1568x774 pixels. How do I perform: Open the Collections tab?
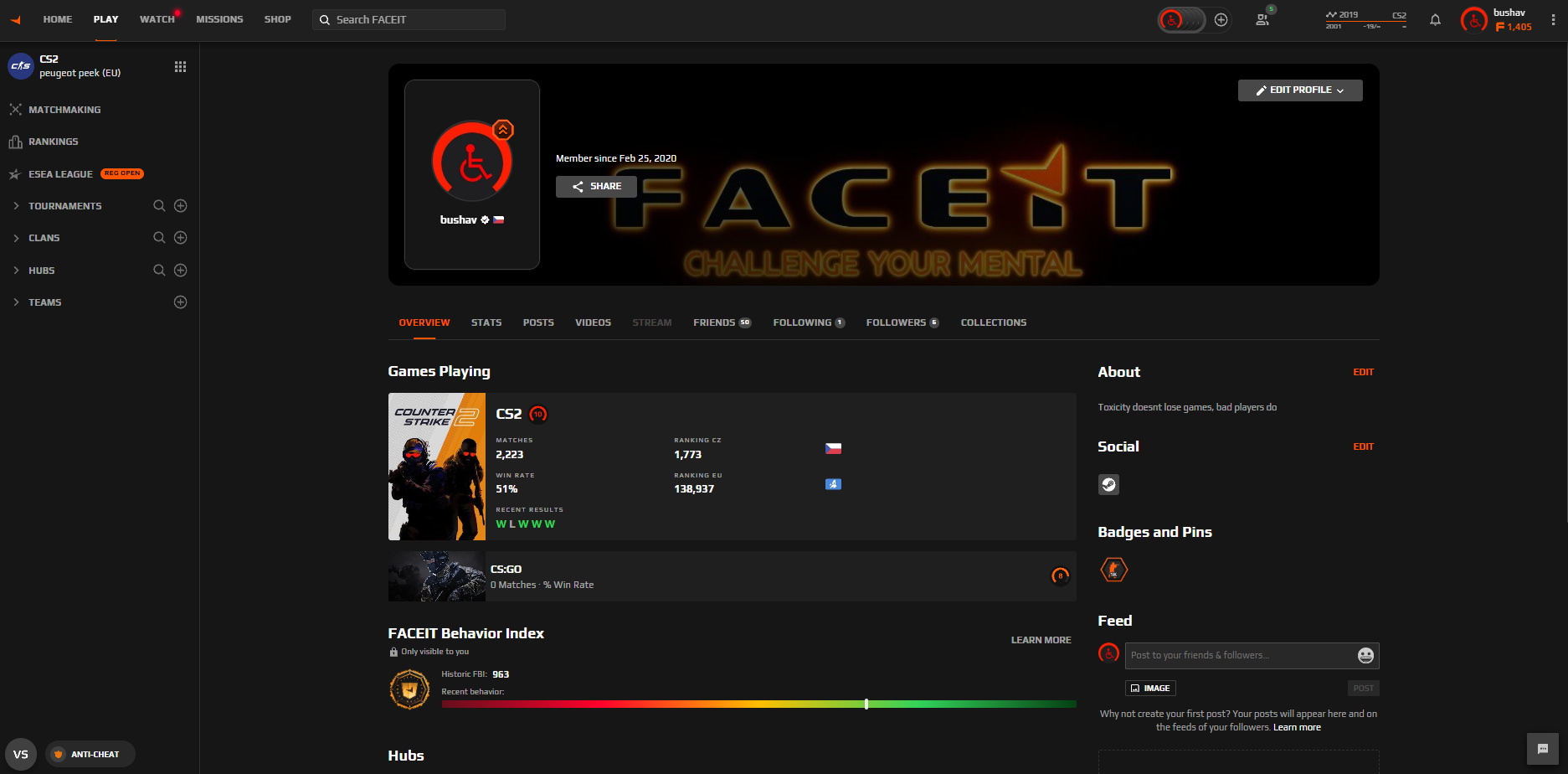click(994, 322)
